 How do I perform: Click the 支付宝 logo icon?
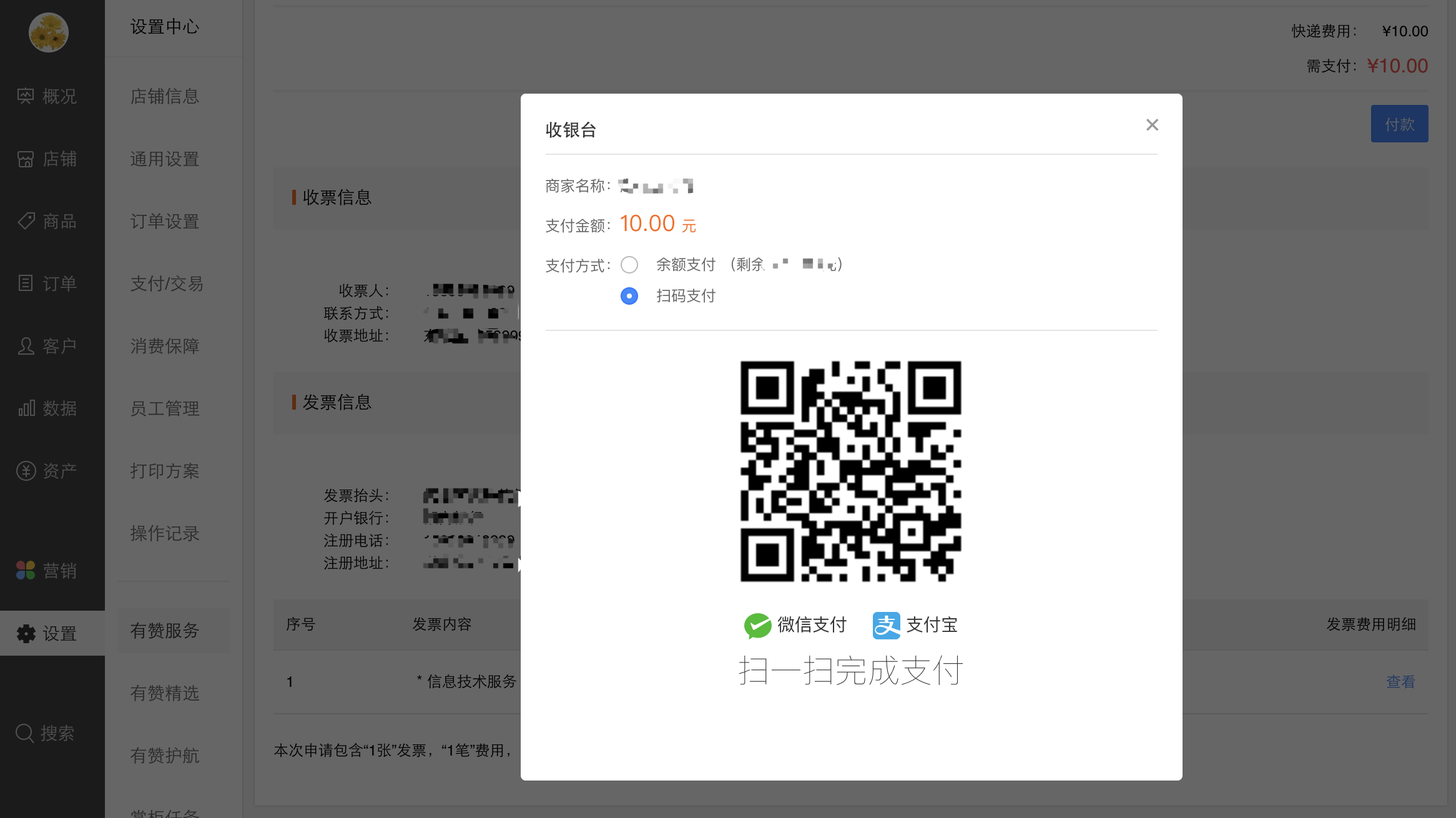[886, 625]
